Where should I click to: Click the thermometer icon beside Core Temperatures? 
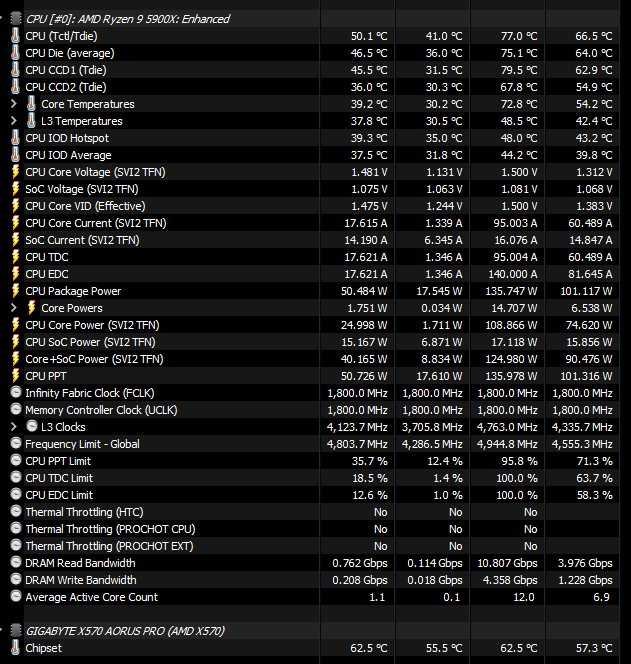tap(31, 104)
